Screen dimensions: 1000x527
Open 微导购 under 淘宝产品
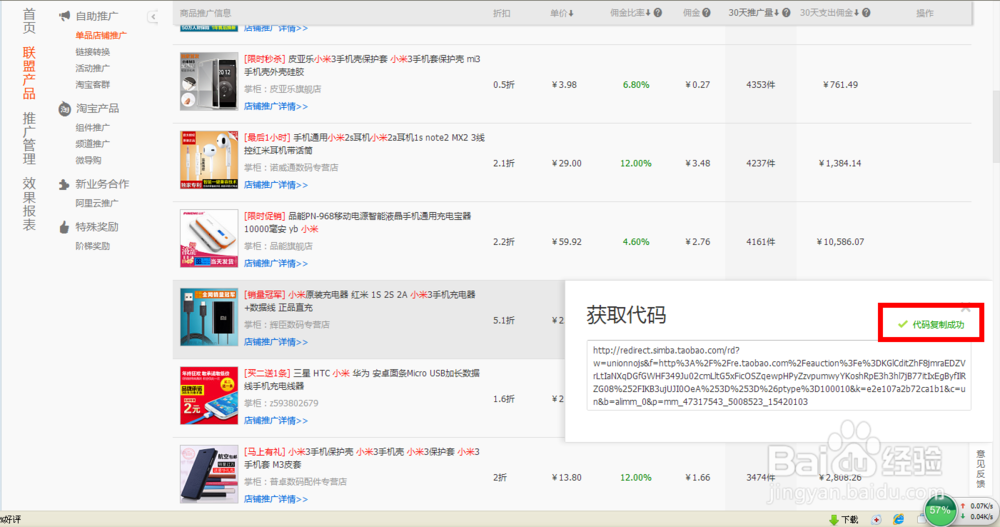click(88, 161)
